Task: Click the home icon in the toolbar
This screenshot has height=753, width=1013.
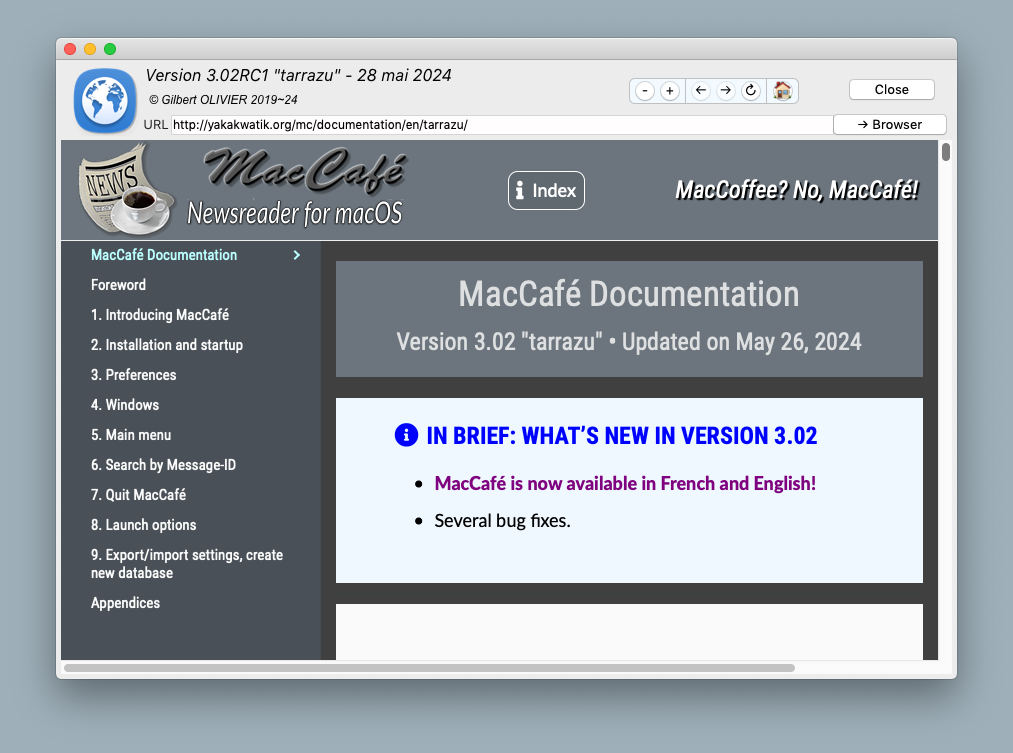Action: [x=782, y=91]
